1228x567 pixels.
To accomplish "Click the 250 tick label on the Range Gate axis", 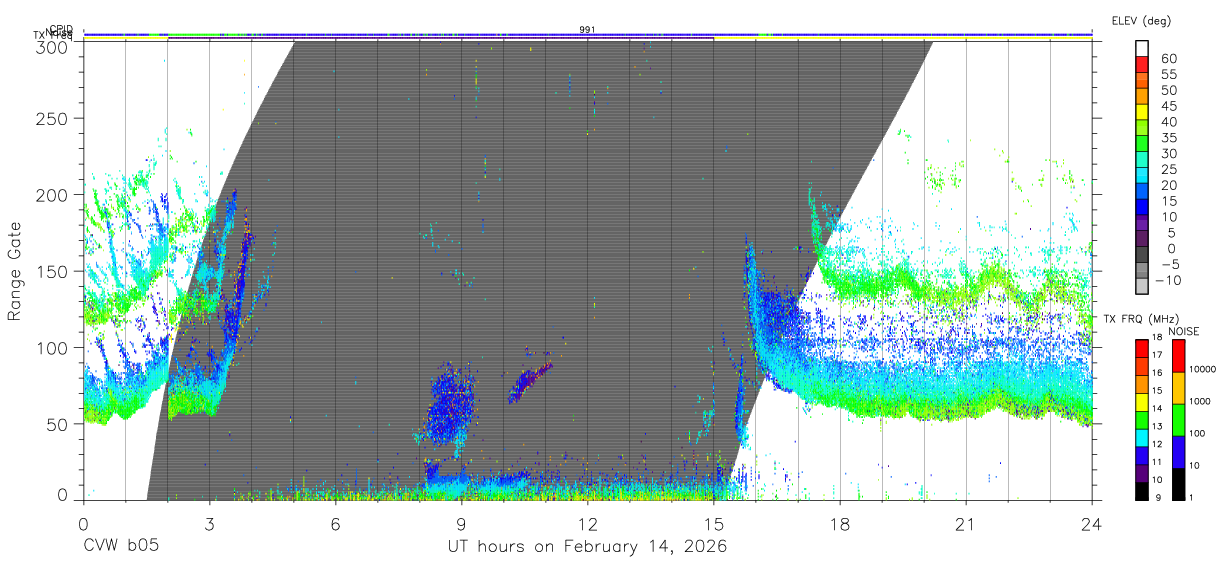I will coord(51,118).
